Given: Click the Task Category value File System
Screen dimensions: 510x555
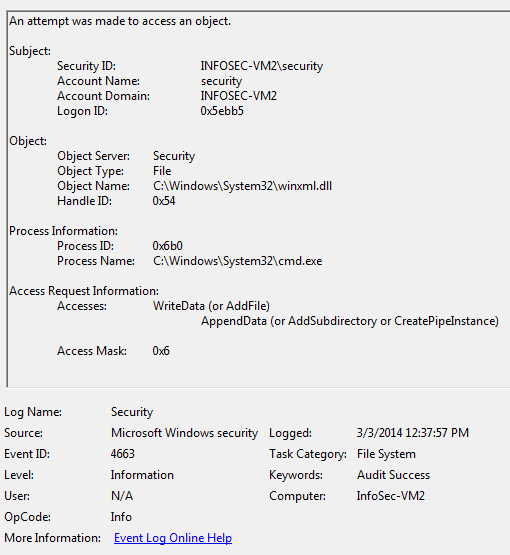Looking at the screenshot, I should point(386,454).
